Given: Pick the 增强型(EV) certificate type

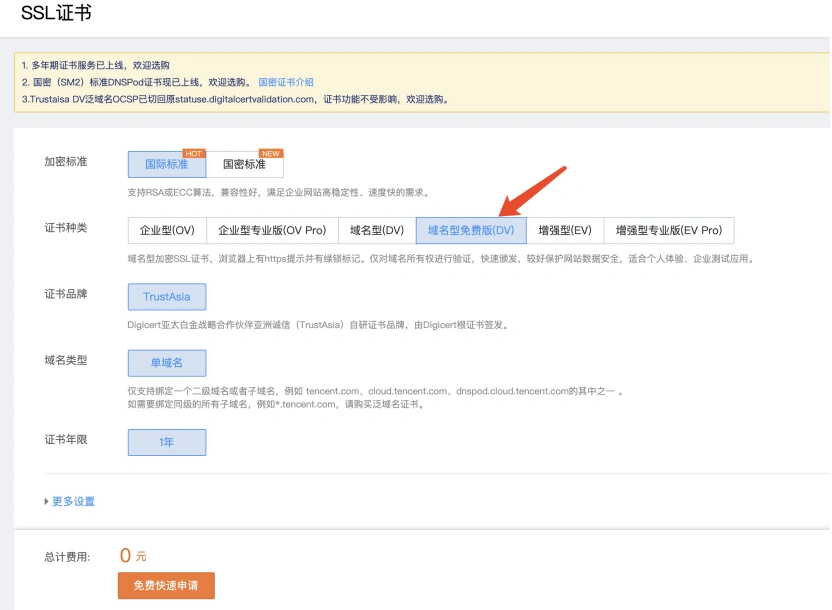Looking at the screenshot, I should [x=564, y=230].
